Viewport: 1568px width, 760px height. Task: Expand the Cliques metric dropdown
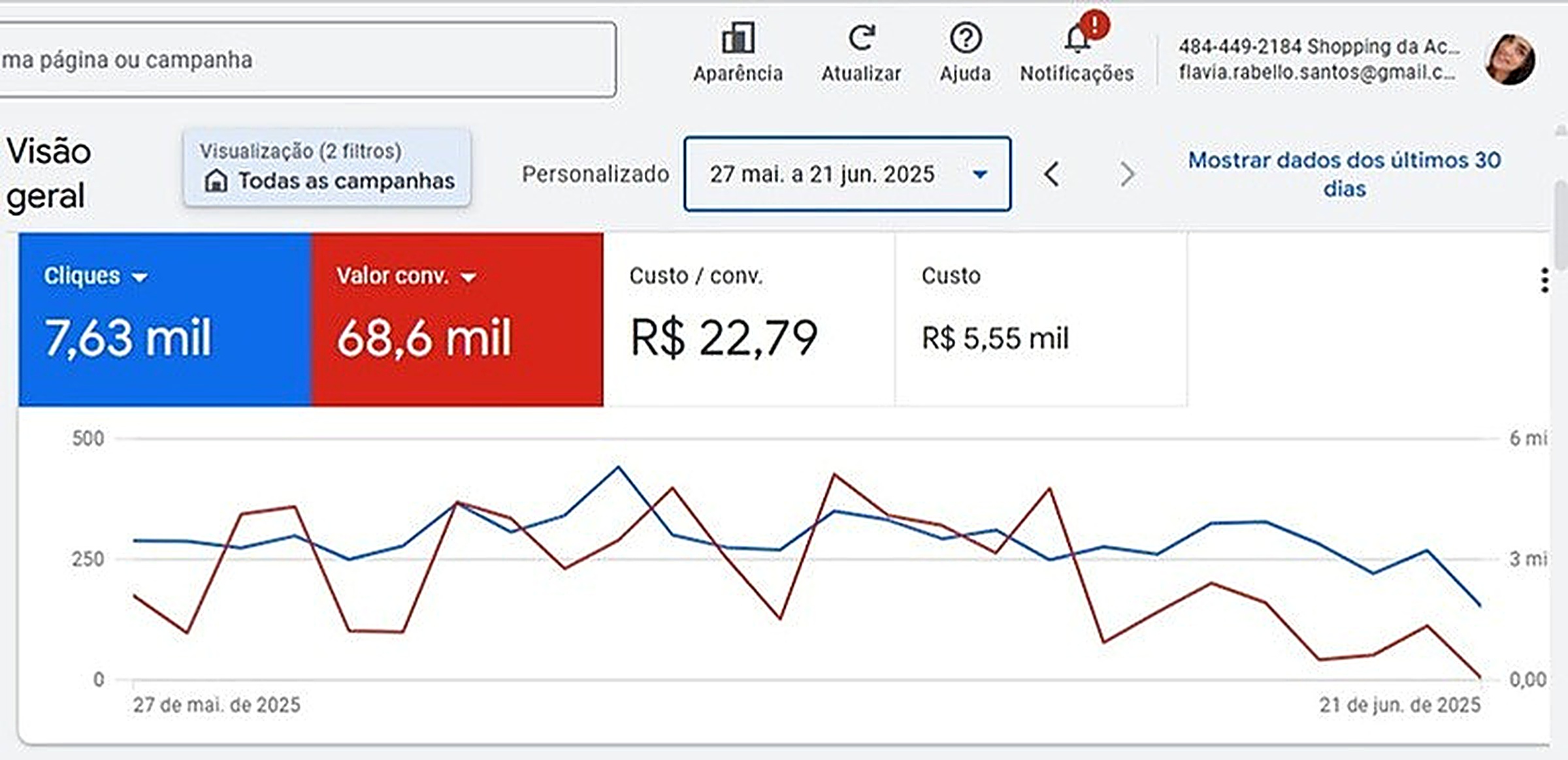140,277
